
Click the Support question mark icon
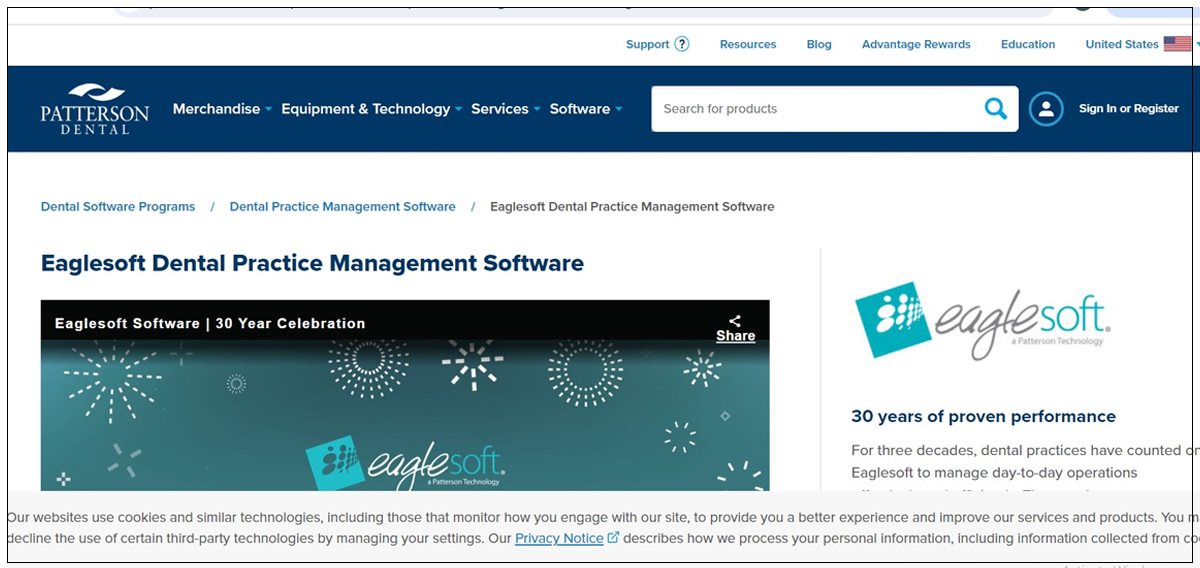(682, 44)
